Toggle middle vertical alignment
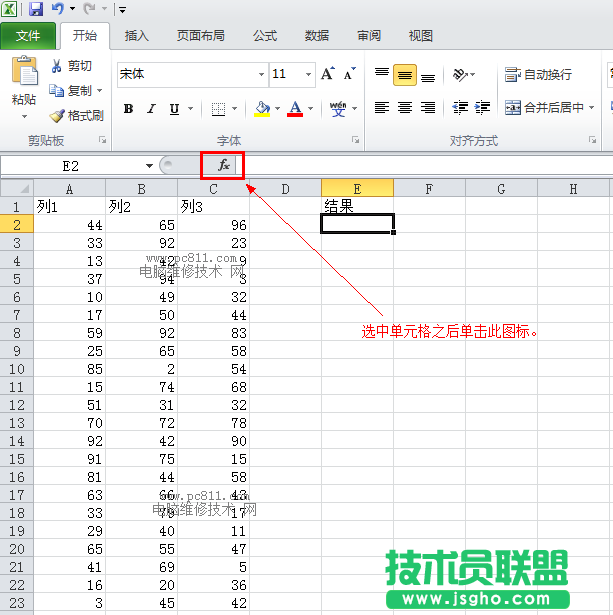This screenshot has width=613, height=615. point(405,75)
